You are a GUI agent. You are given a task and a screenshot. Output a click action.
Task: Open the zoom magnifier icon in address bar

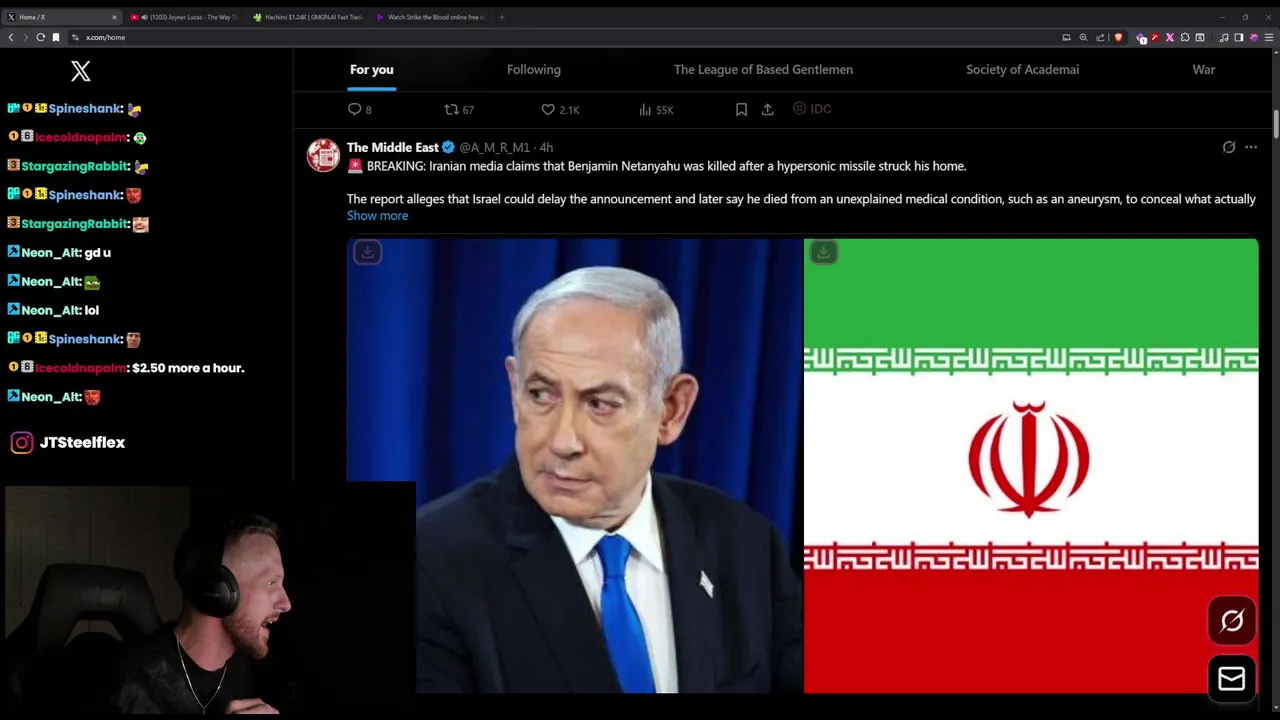pyautogui.click(x=1083, y=37)
